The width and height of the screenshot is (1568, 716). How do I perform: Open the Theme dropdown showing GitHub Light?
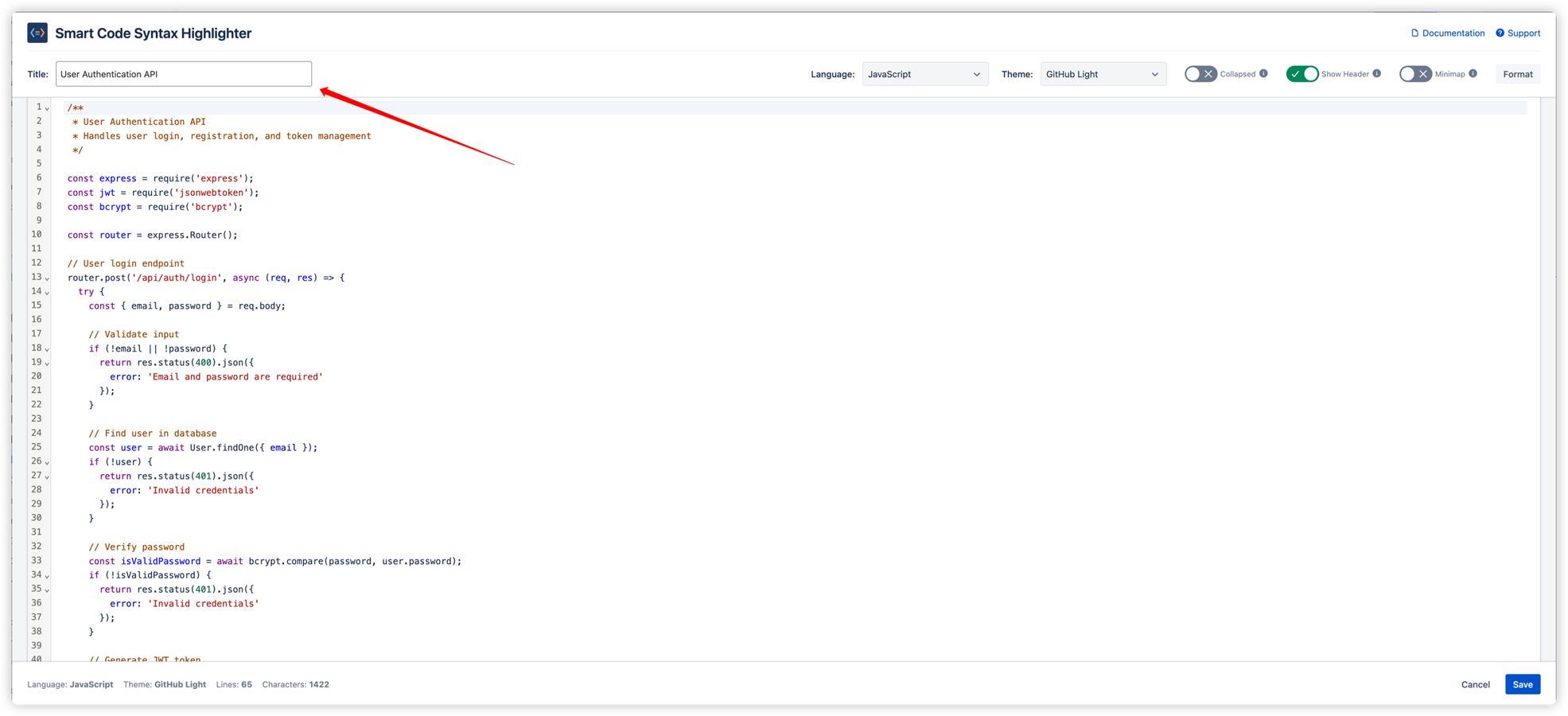coord(1103,73)
